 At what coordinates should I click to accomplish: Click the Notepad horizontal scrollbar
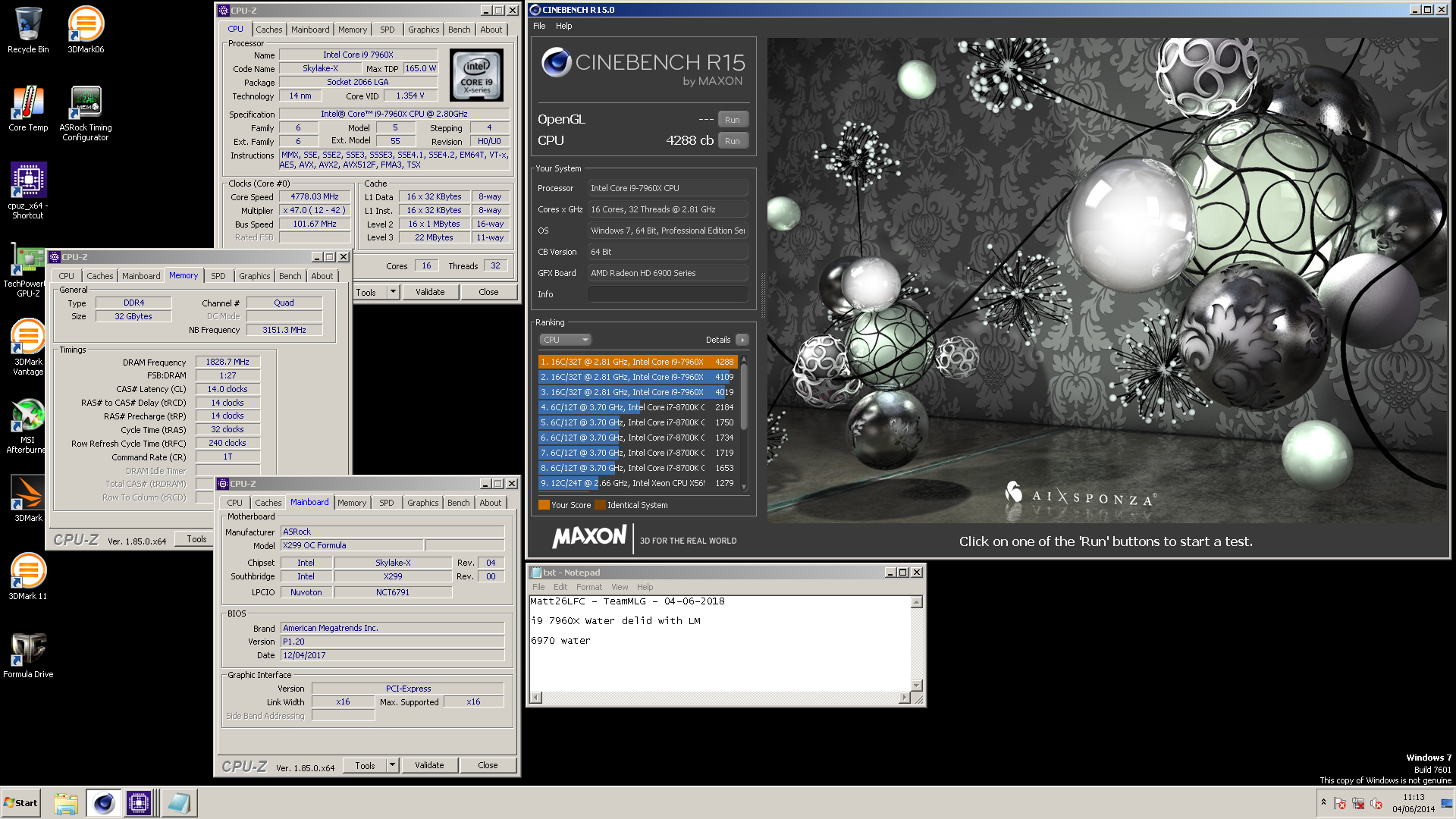tap(720, 698)
